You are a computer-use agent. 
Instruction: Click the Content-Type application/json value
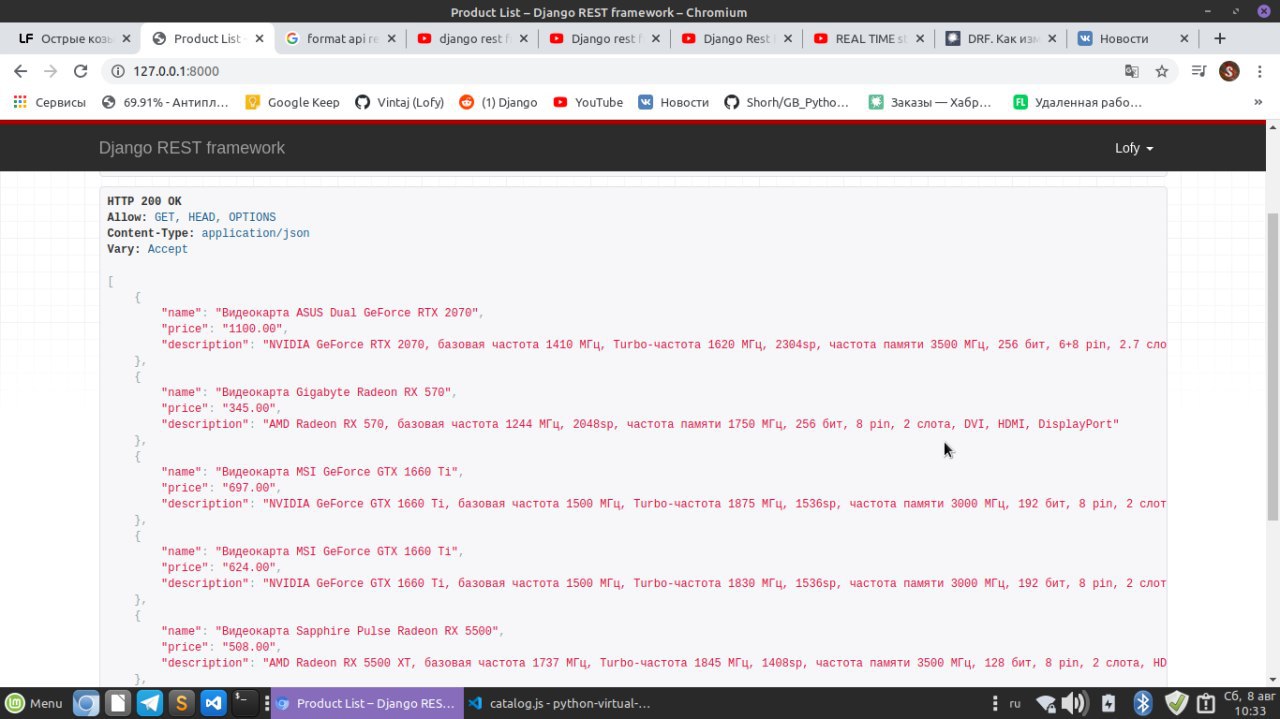pos(255,233)
